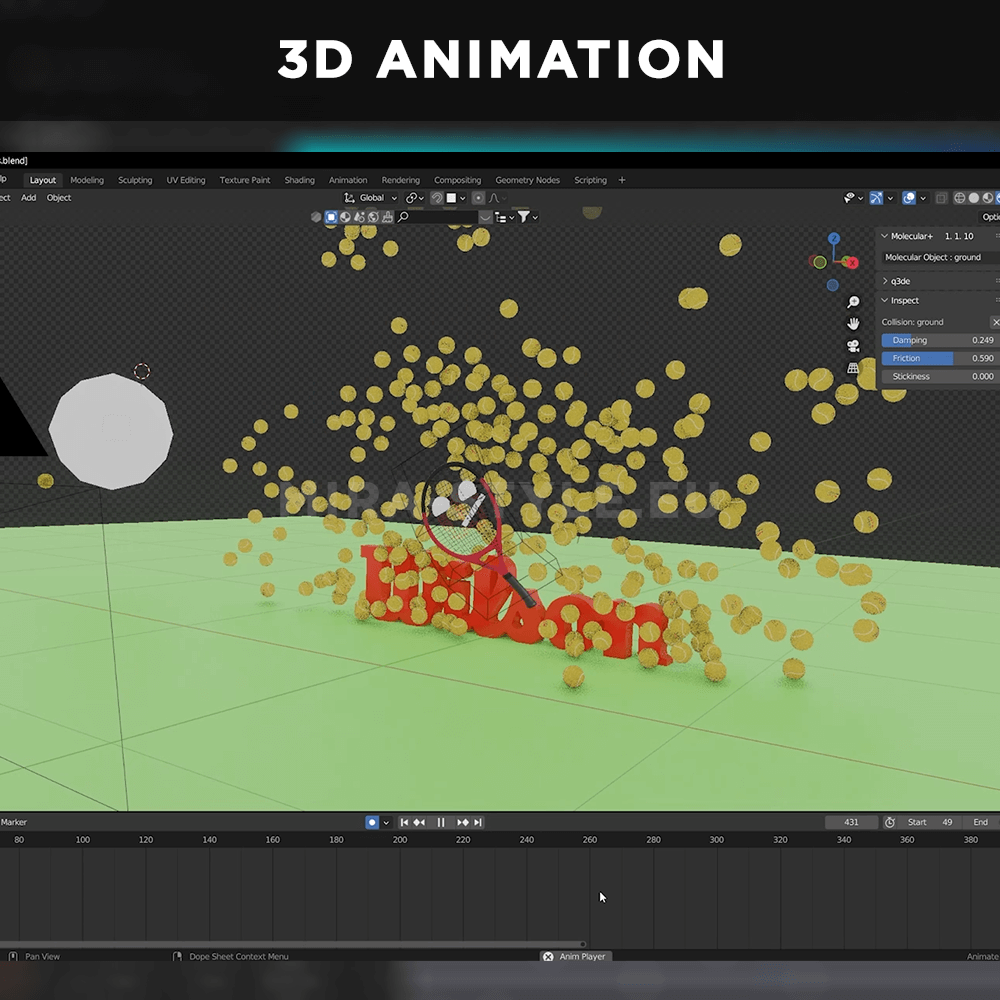
Task: Collapse the Molecular+ panel
Action: [x=884, y=236]
